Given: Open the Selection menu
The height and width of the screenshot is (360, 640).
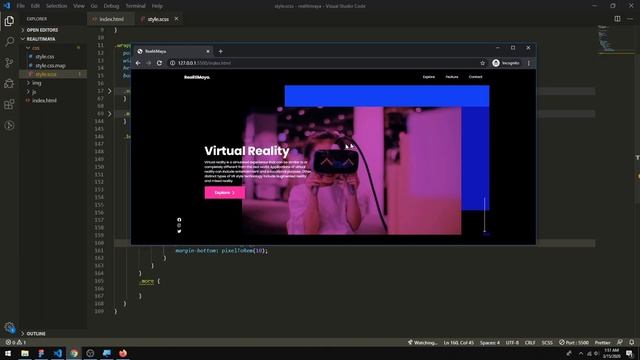Looking at the screenshot, I should tap(56, 6).
